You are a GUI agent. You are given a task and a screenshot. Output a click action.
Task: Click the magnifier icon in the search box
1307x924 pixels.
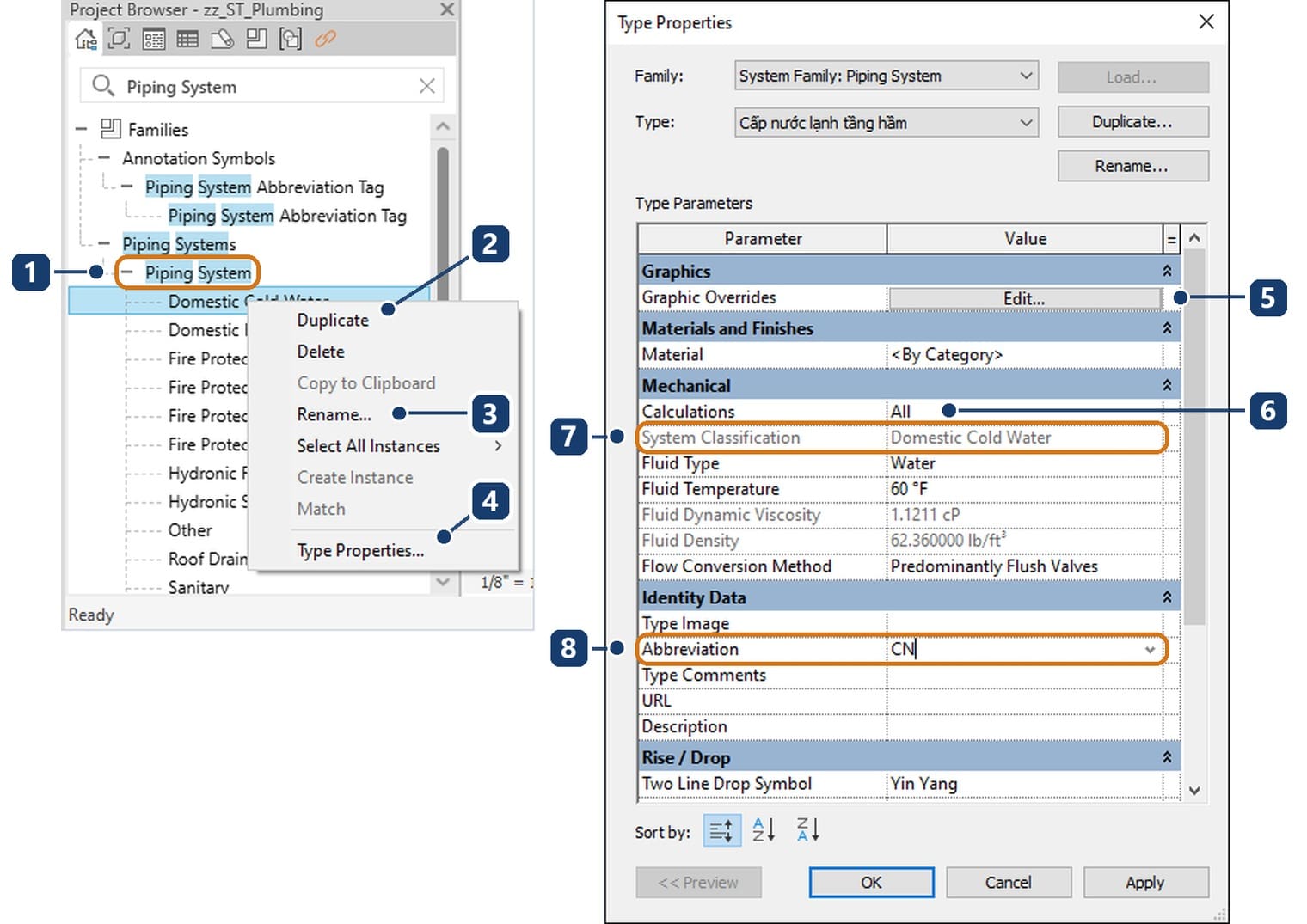click(x=103, y=85)
